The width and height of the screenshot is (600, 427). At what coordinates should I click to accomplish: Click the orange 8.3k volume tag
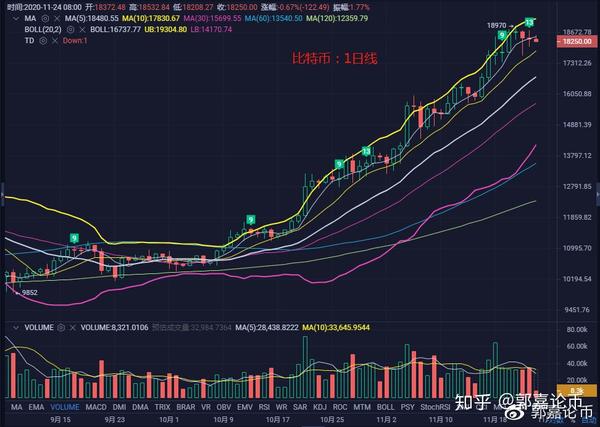point(577,390)
